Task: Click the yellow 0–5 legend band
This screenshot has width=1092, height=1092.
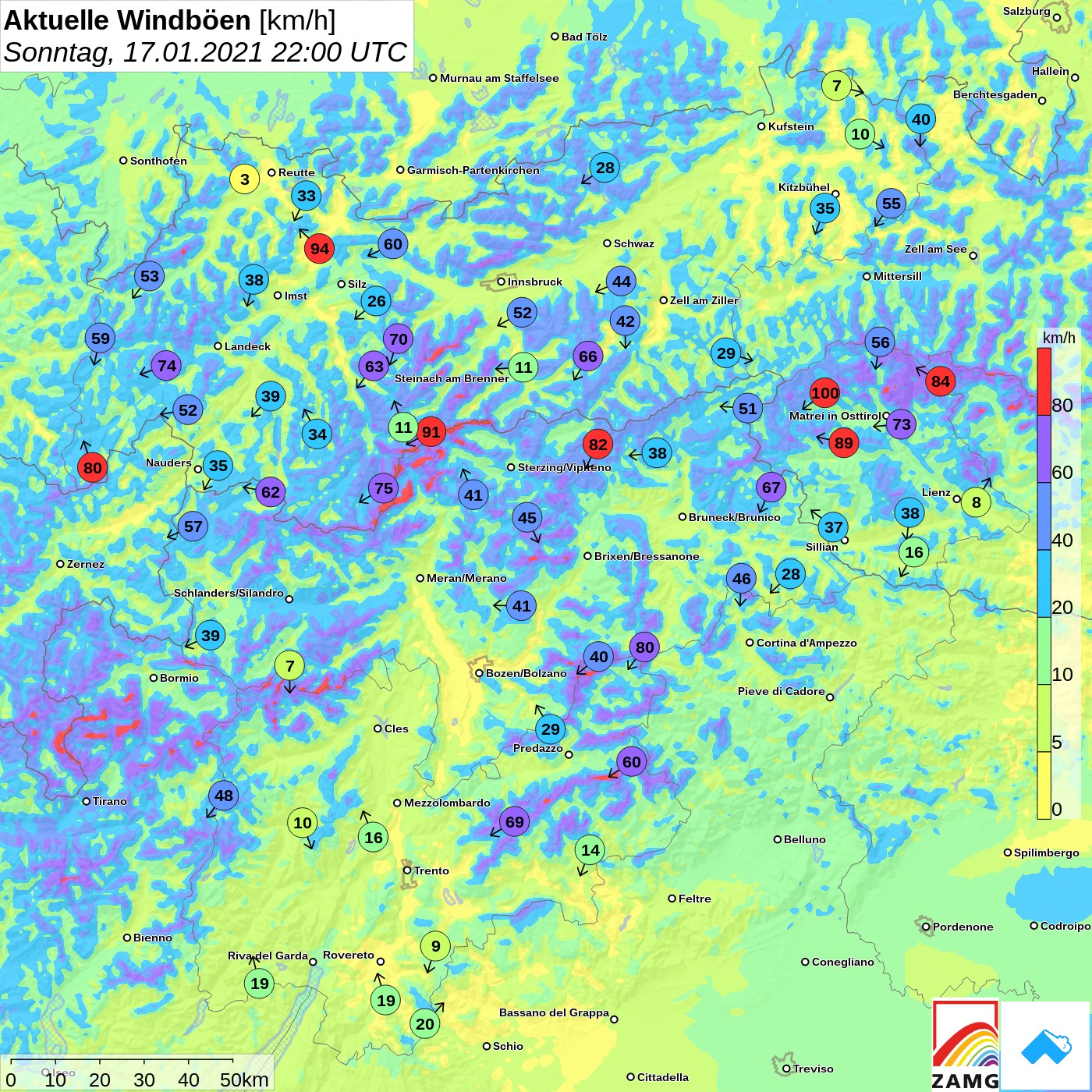Action: coord(1044,785)
